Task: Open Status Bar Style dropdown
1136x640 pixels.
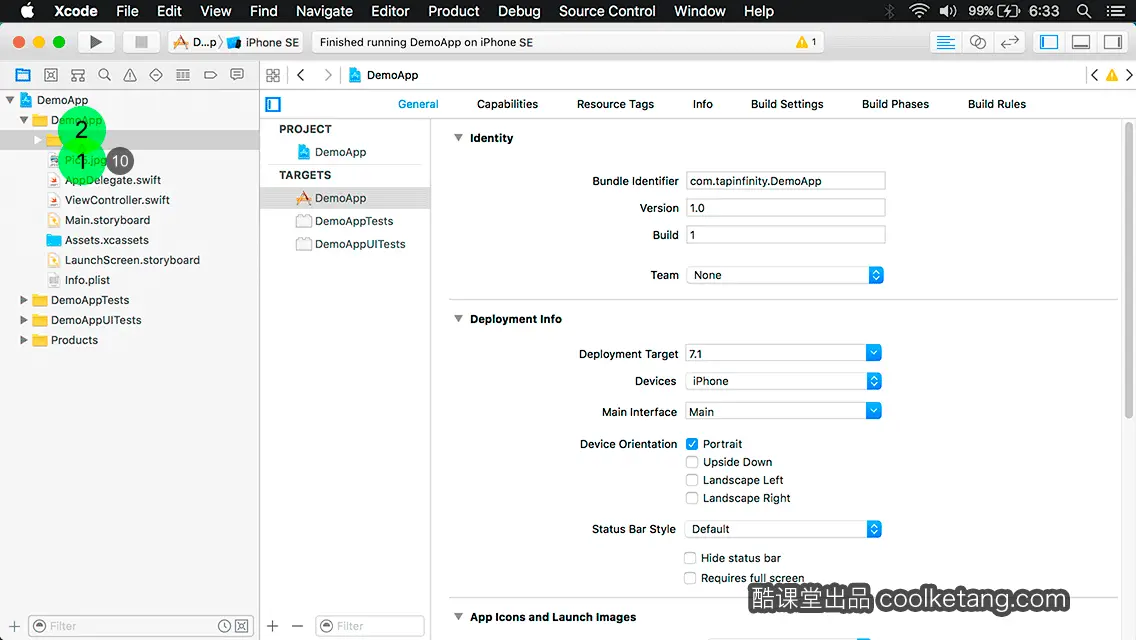Action: pyautogui.click(x=784, y=529)
